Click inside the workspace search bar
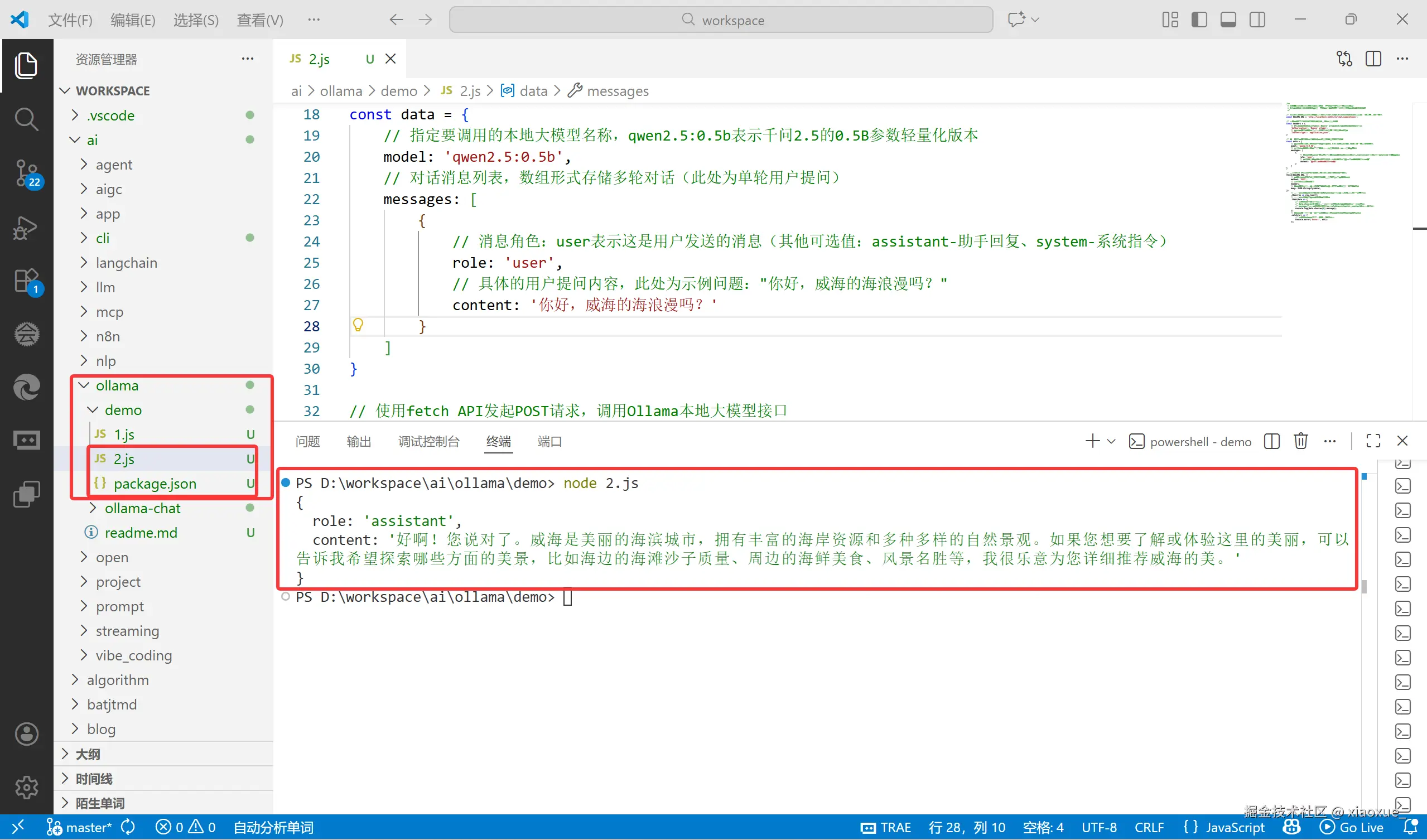 722,20
